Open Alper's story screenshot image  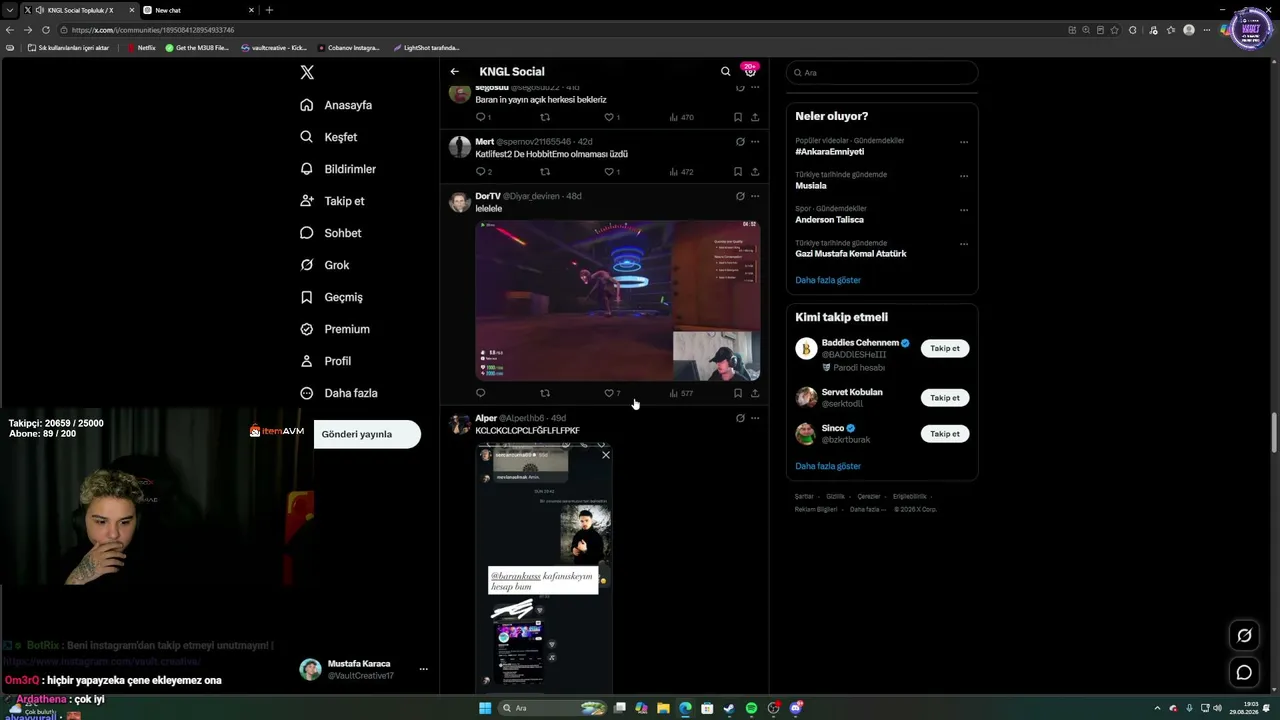(544, 568)
